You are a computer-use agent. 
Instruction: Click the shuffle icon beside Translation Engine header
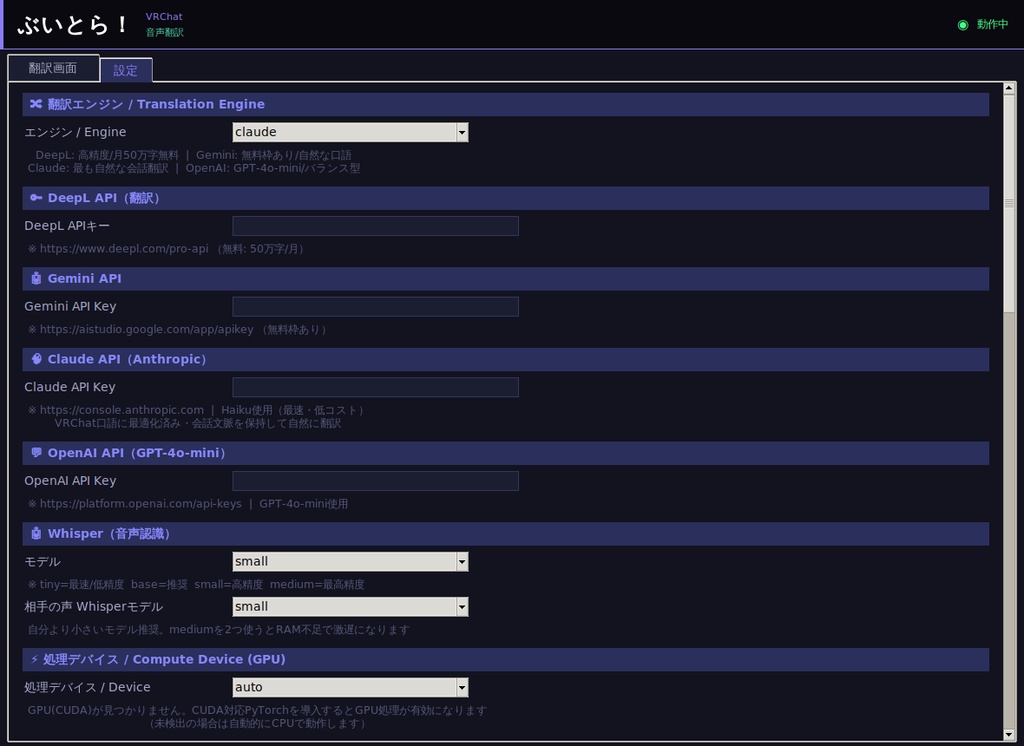pyautogui.click(x=36, y=104)
